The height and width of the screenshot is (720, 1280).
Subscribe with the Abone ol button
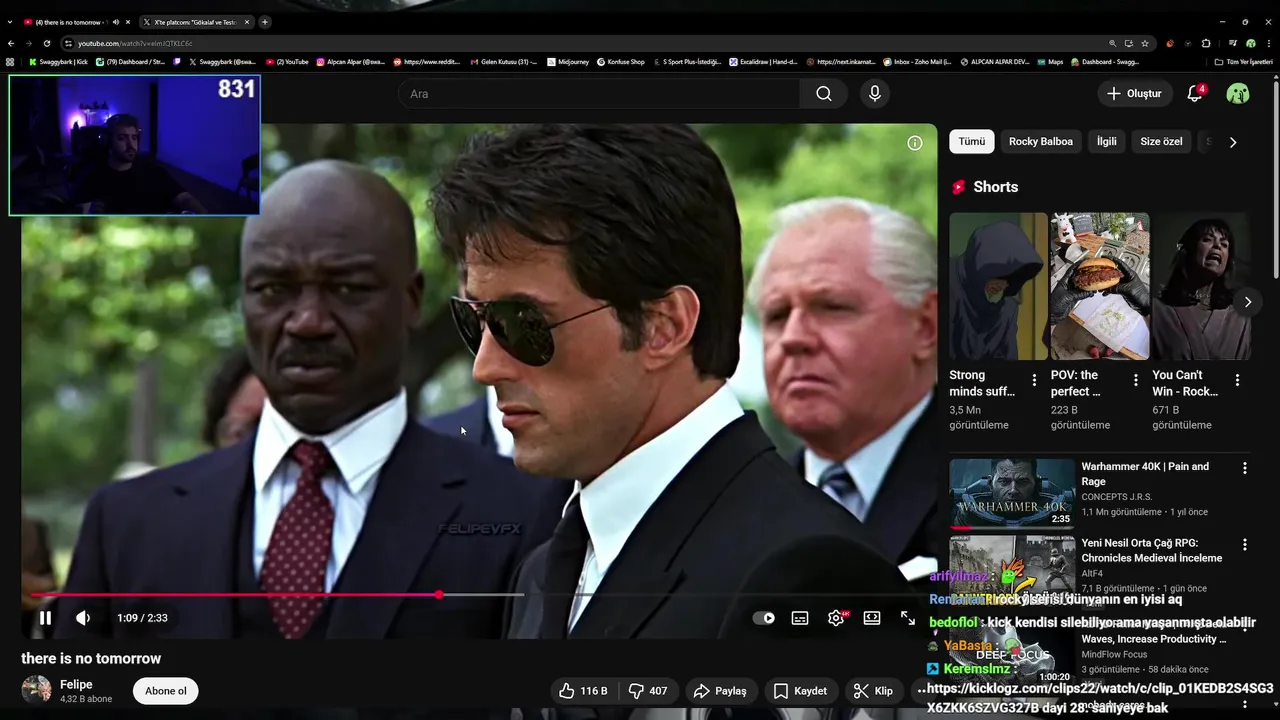pos(166,691)
